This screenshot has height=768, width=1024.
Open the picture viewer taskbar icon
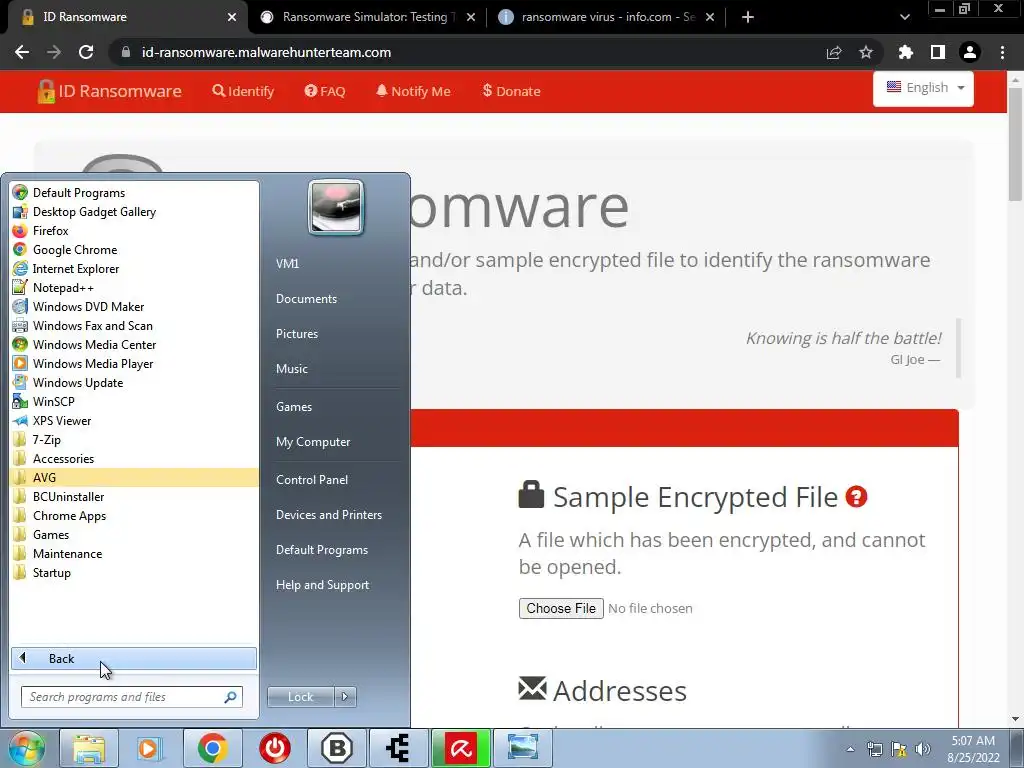(522, 748)
